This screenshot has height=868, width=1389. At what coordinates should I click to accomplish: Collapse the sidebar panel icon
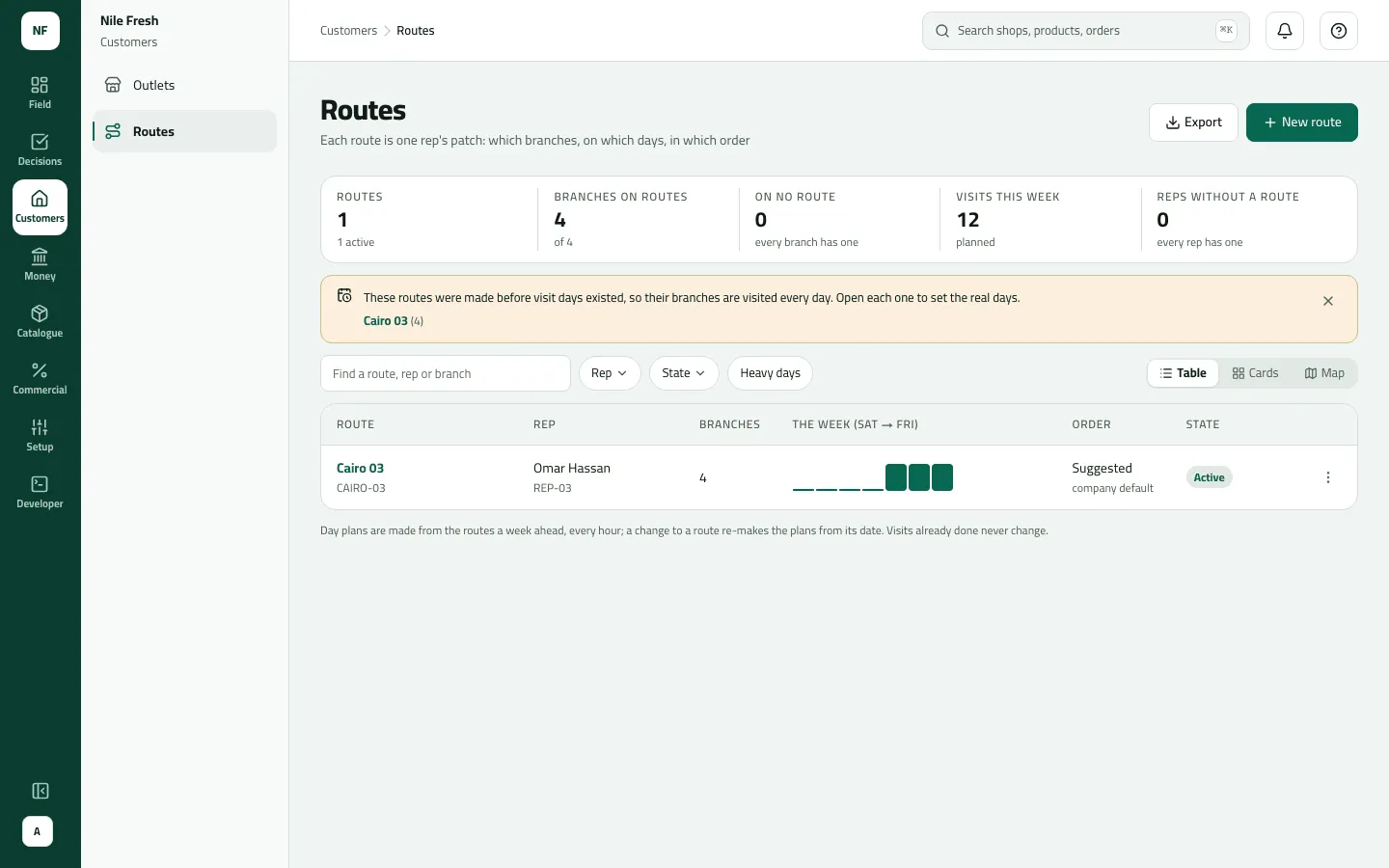40,791
